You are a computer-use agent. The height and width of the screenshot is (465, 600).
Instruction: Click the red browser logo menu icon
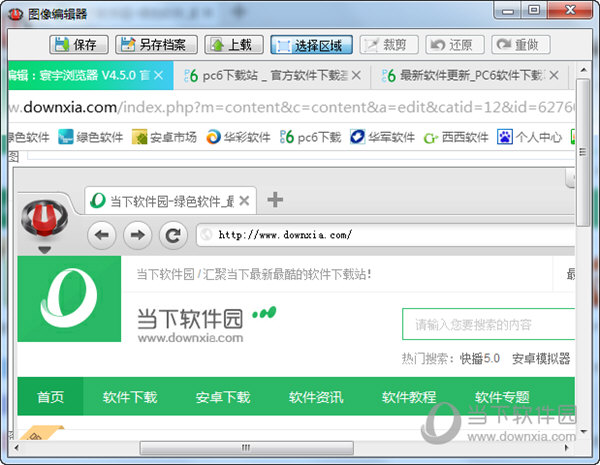[x=44, y=219]
